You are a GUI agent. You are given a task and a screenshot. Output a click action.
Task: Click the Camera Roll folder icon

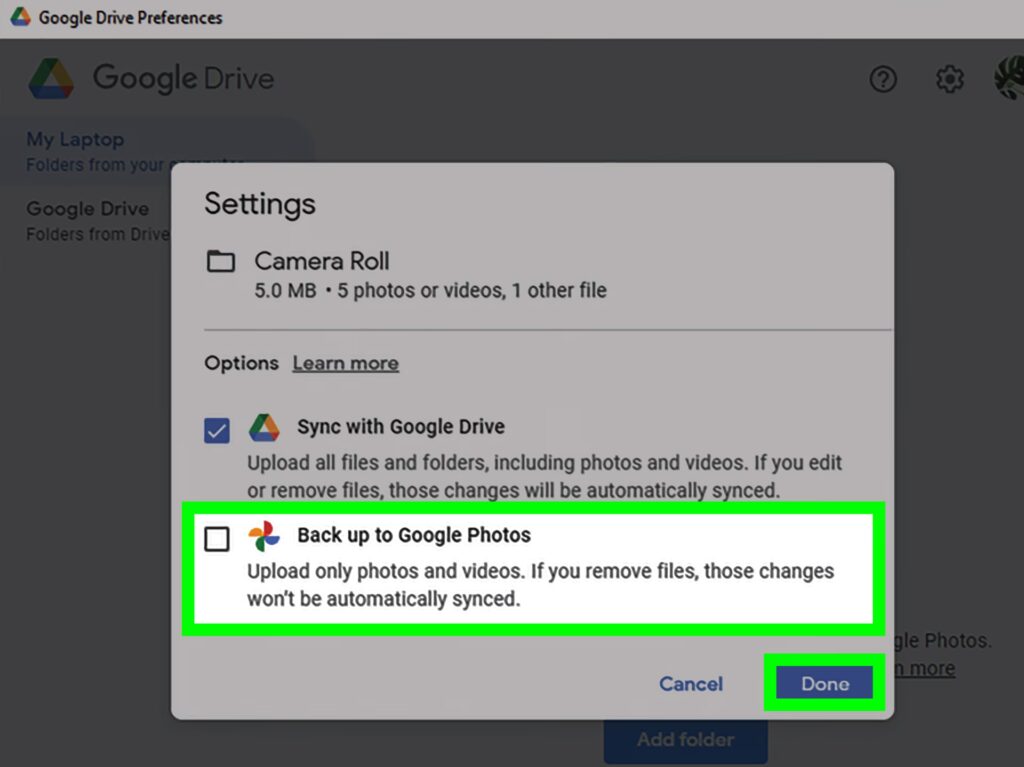pos(220,262)
